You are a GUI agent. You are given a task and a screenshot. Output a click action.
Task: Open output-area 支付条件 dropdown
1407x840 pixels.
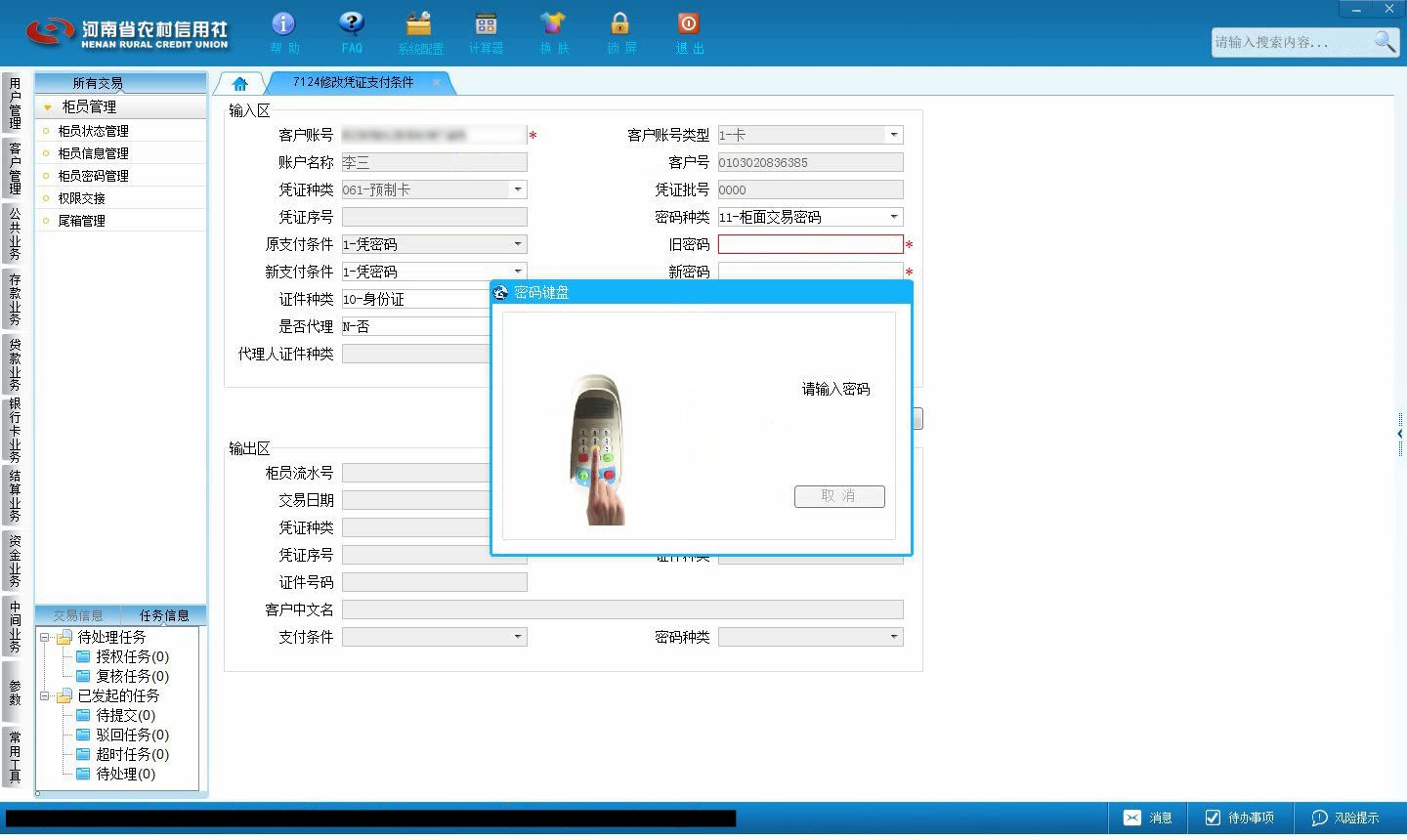(x=518, y=637)
